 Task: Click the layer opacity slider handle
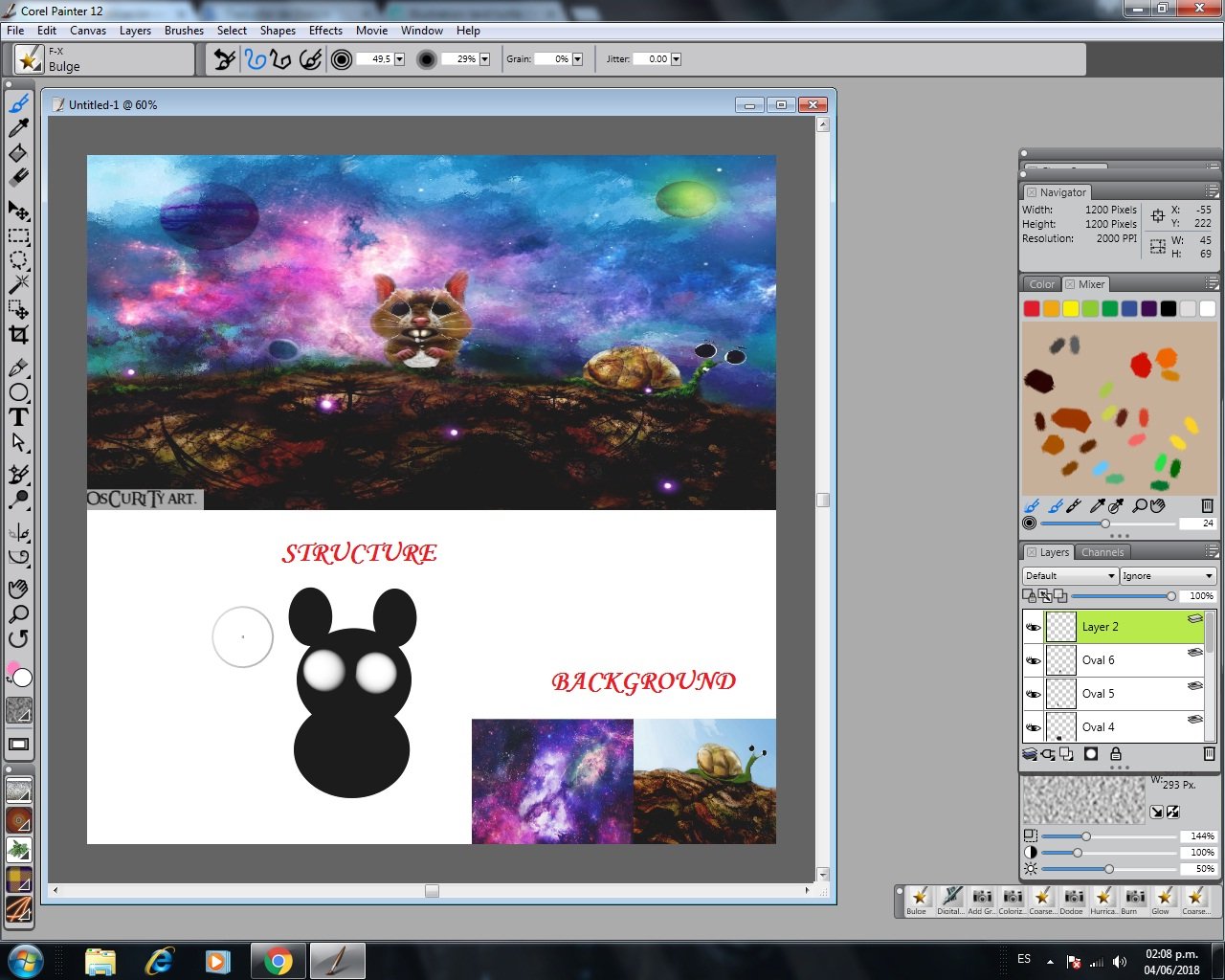(x=1171, y=596)
